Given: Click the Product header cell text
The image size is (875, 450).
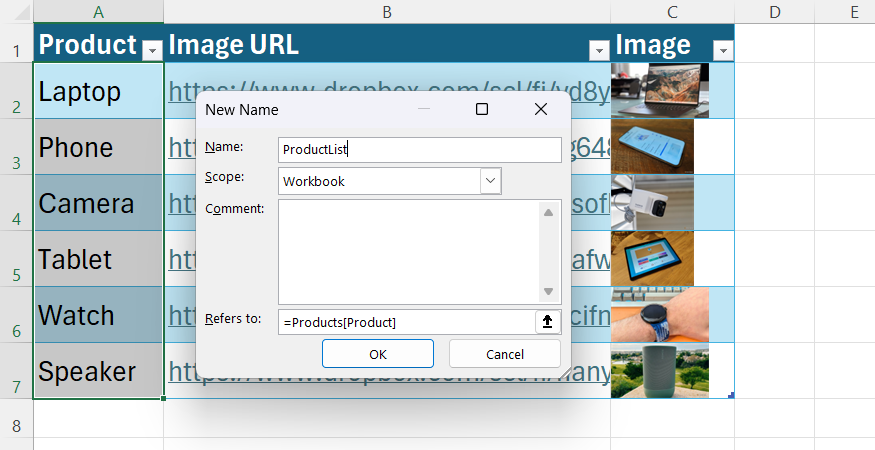Looking at the screenshot, I should (x=87, y=44).
